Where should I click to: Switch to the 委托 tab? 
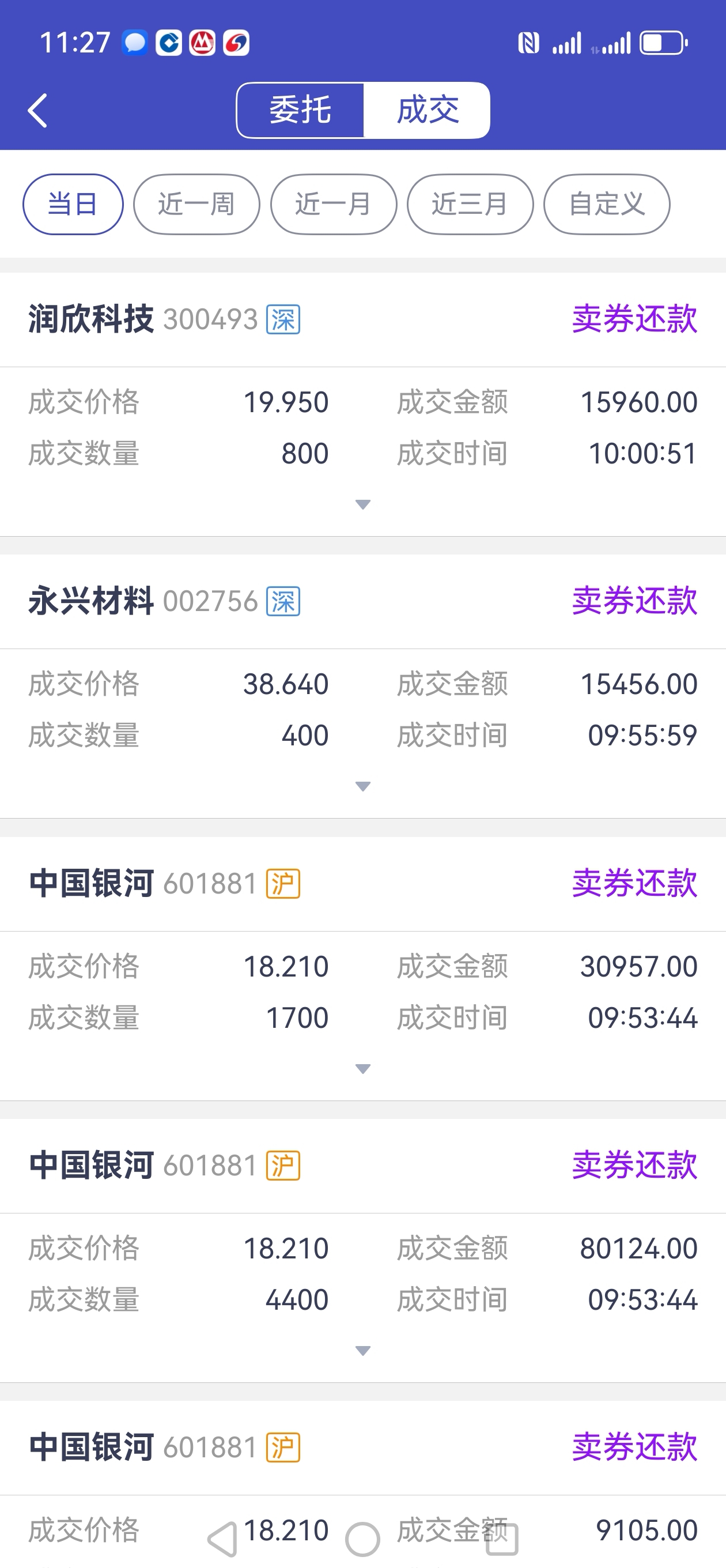[x=301, y=111]
